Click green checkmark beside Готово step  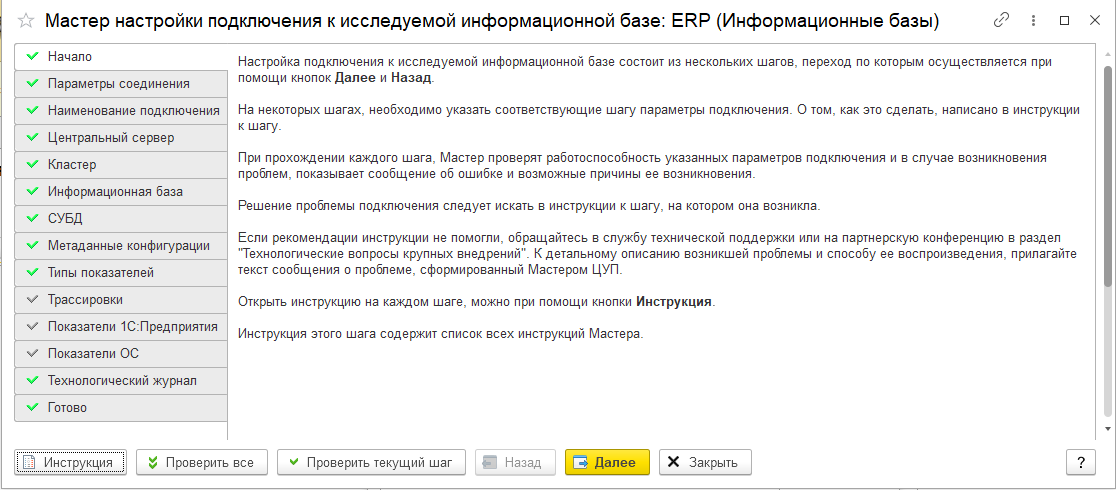coord(32,408)
